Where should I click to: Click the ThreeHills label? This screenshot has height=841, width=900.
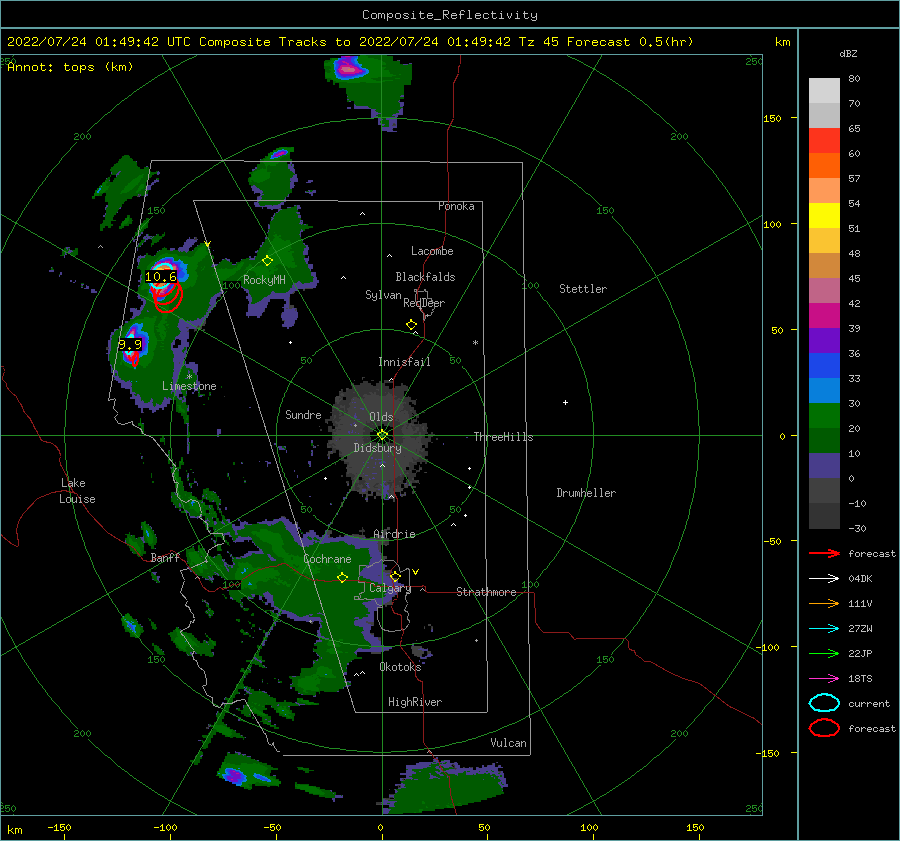pos(503,437)
